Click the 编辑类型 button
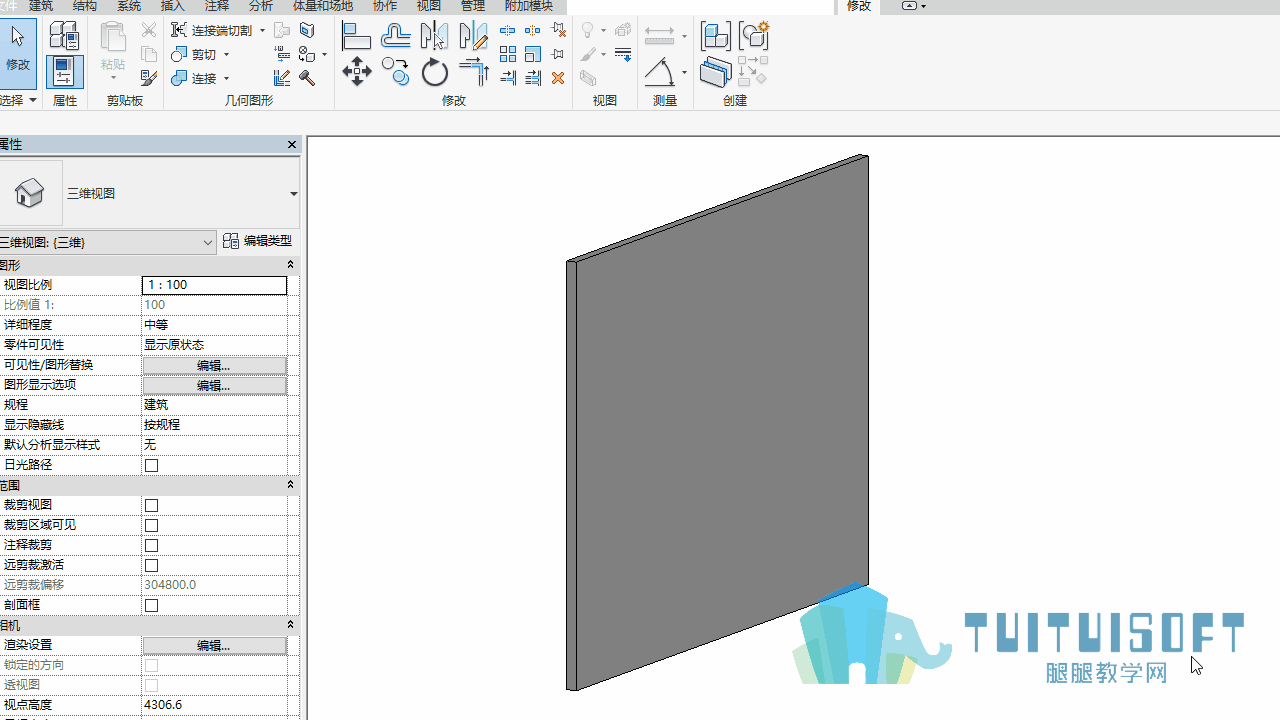 point(257,241)
